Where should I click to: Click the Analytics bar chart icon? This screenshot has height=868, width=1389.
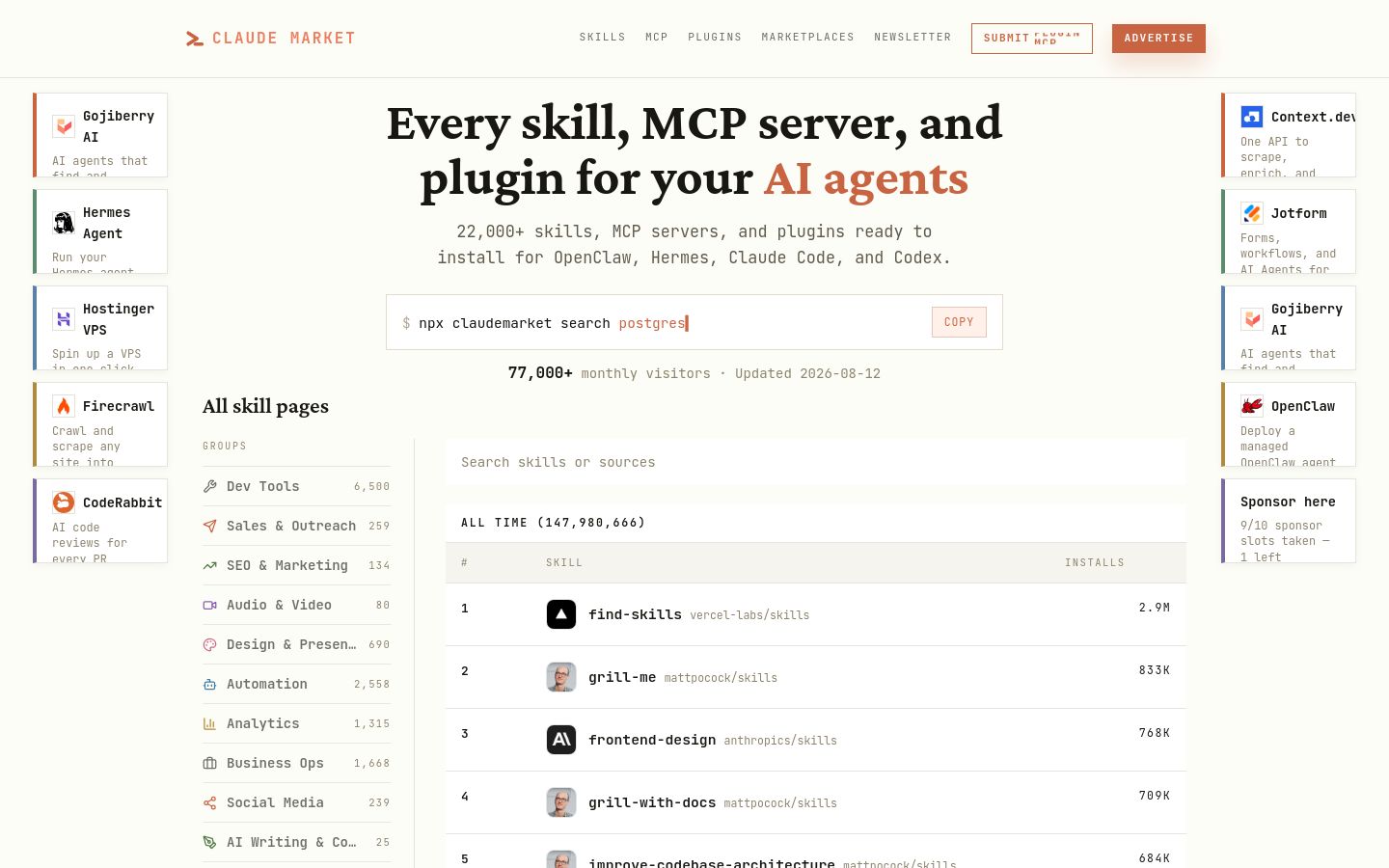[209, 723]
